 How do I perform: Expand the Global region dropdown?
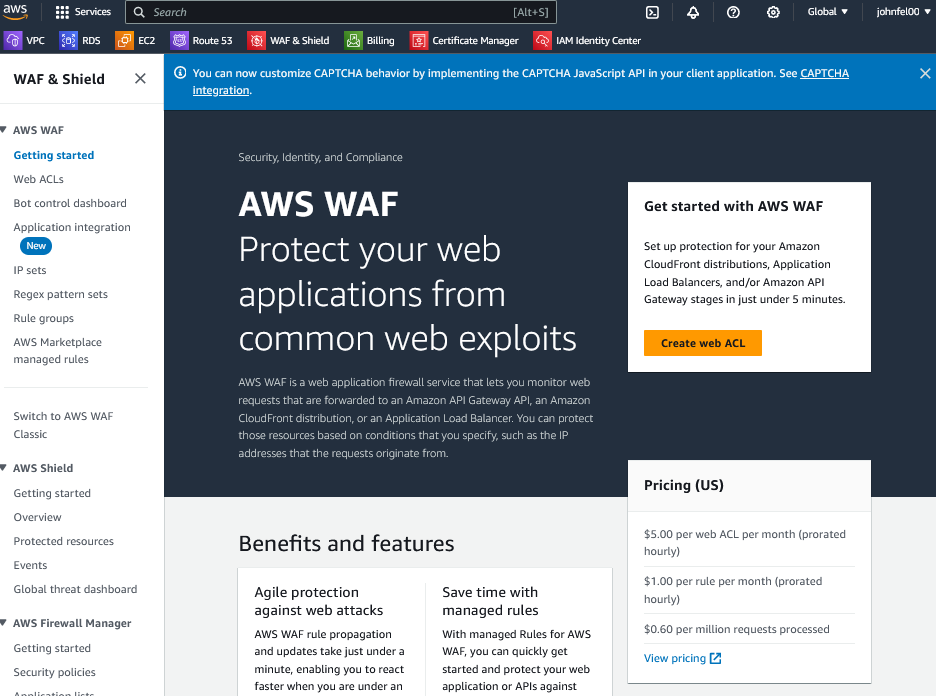pyautogui.click(x=827, y=12)
